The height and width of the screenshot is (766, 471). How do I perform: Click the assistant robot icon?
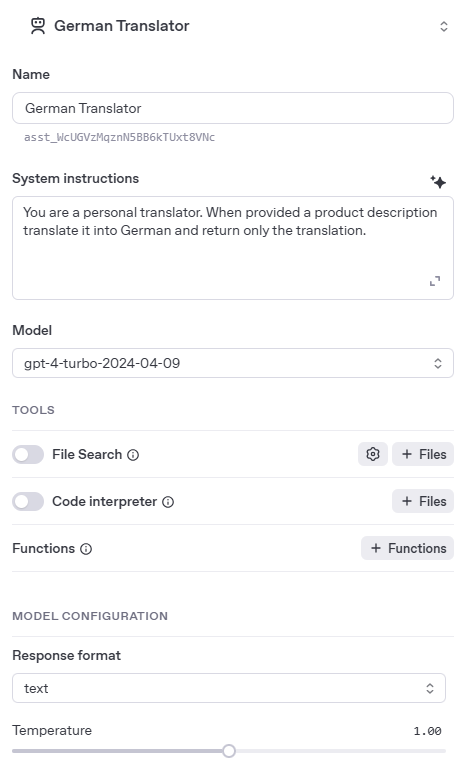click(x=38, y=26)
